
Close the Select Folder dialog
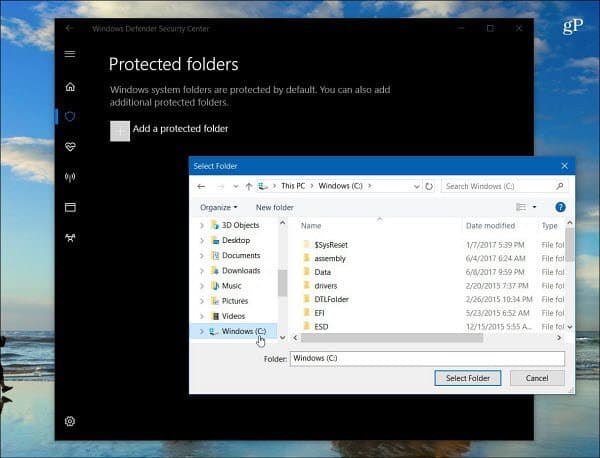(564, 166)
